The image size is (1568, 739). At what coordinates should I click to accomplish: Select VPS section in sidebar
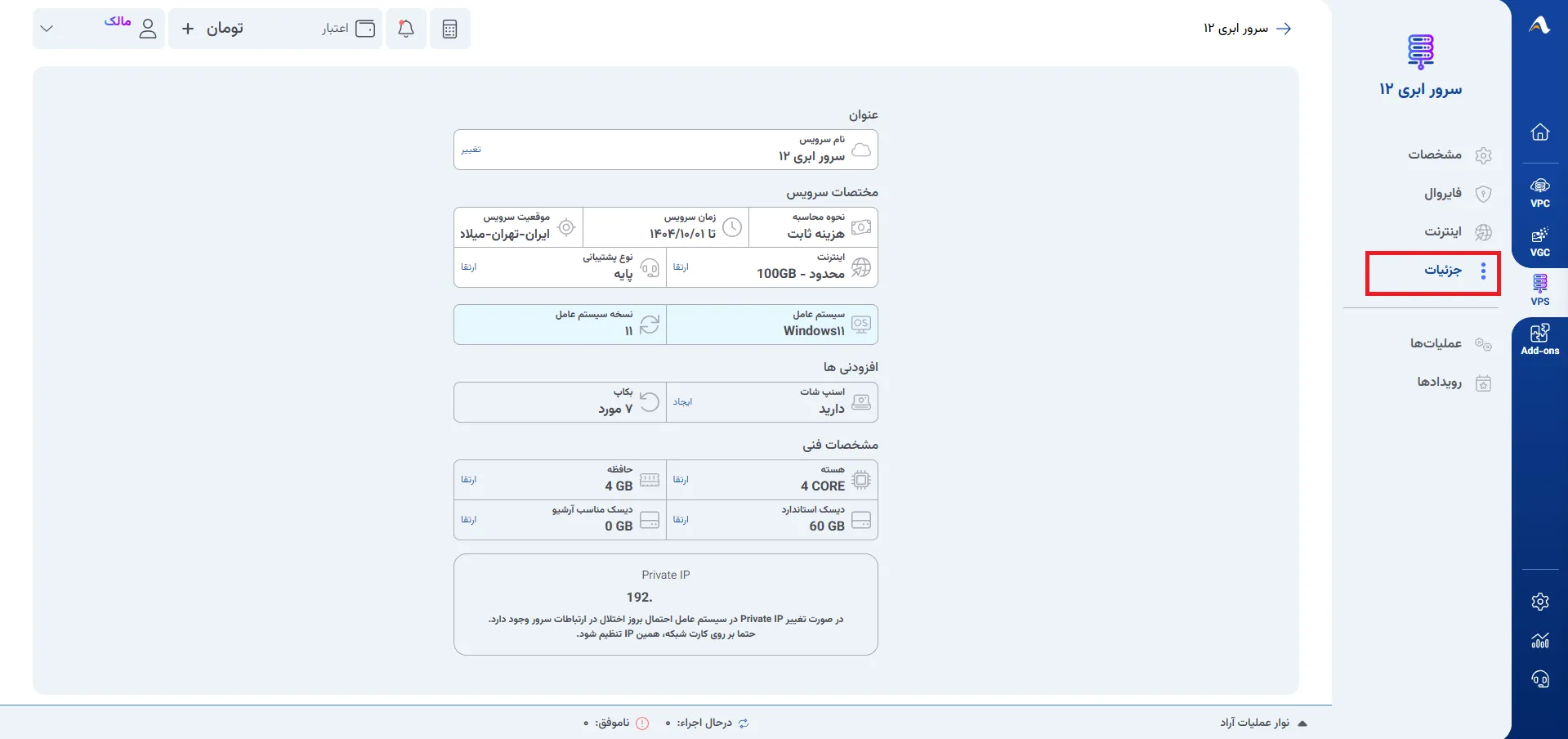coord(1540,291)
